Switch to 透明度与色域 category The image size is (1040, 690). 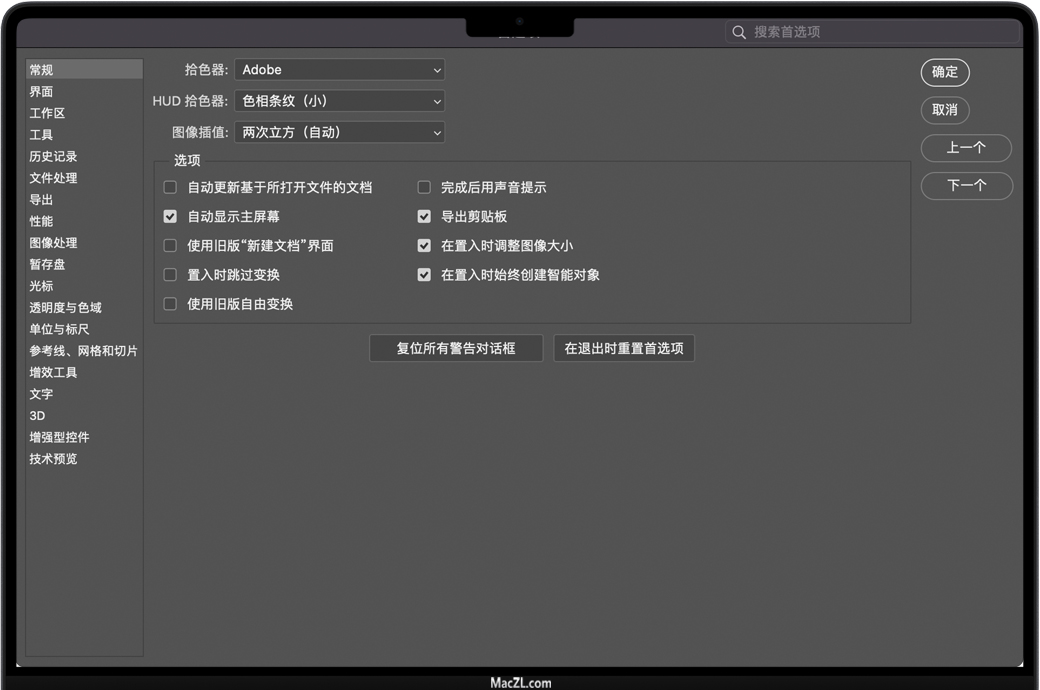65,308
